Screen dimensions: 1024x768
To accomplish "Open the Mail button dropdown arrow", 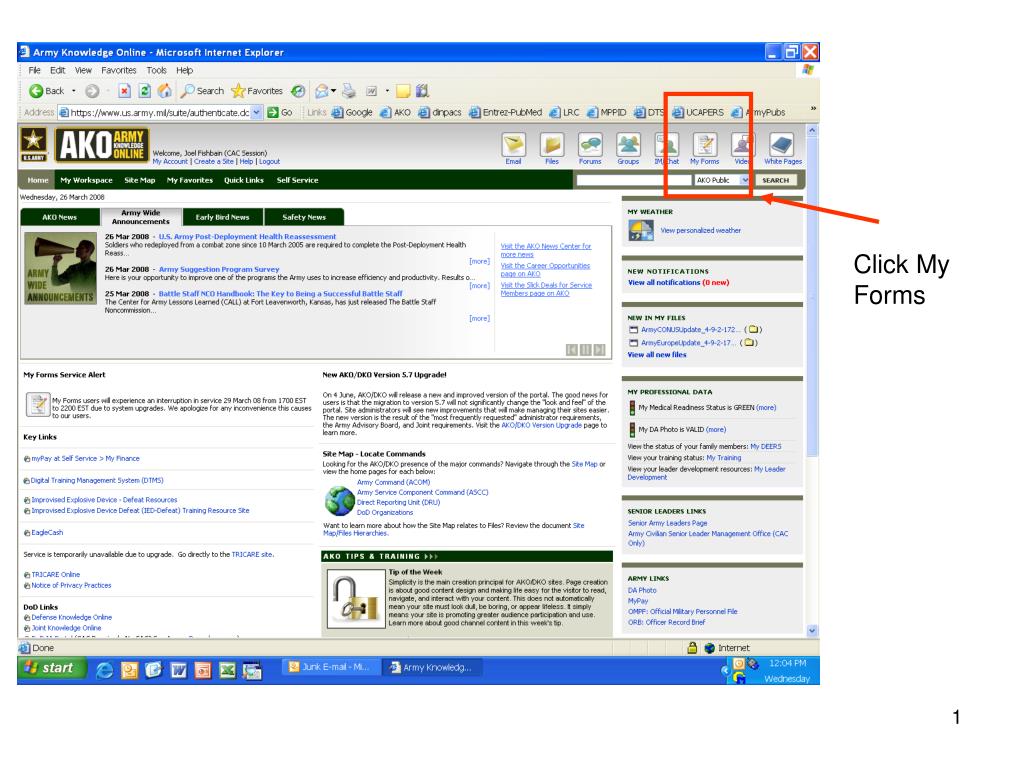I will (x=334, y=91).
